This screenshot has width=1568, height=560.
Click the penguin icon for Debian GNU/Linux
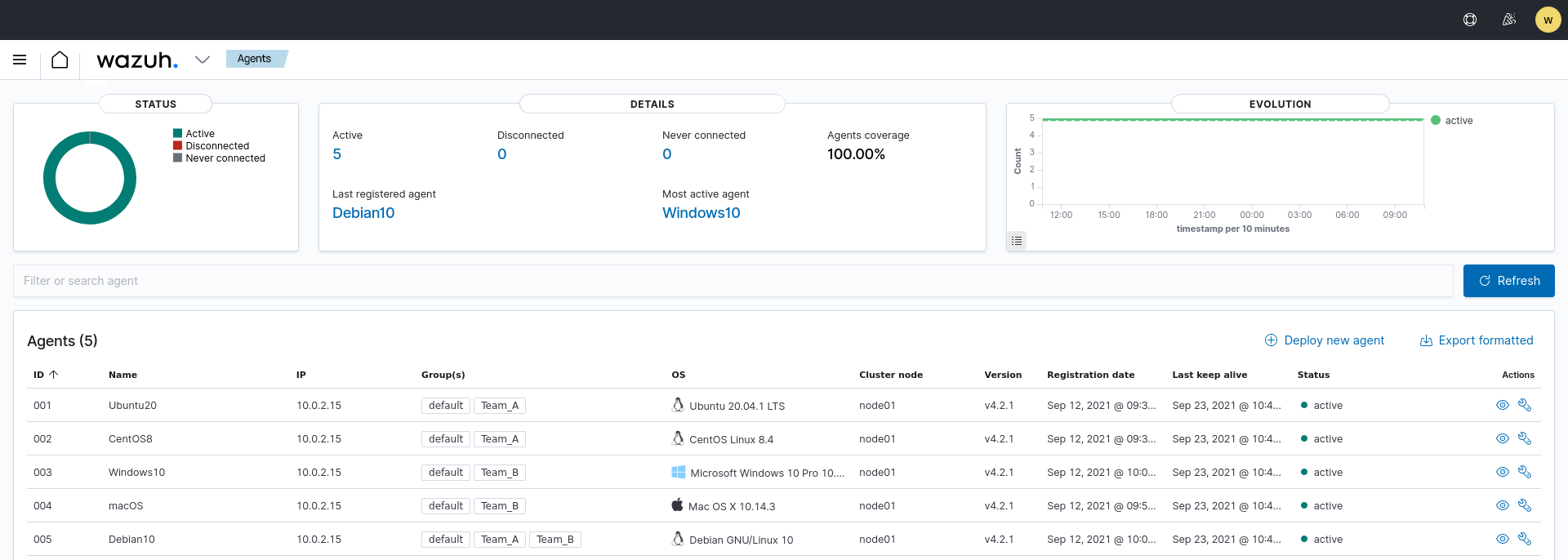[678, 539]
